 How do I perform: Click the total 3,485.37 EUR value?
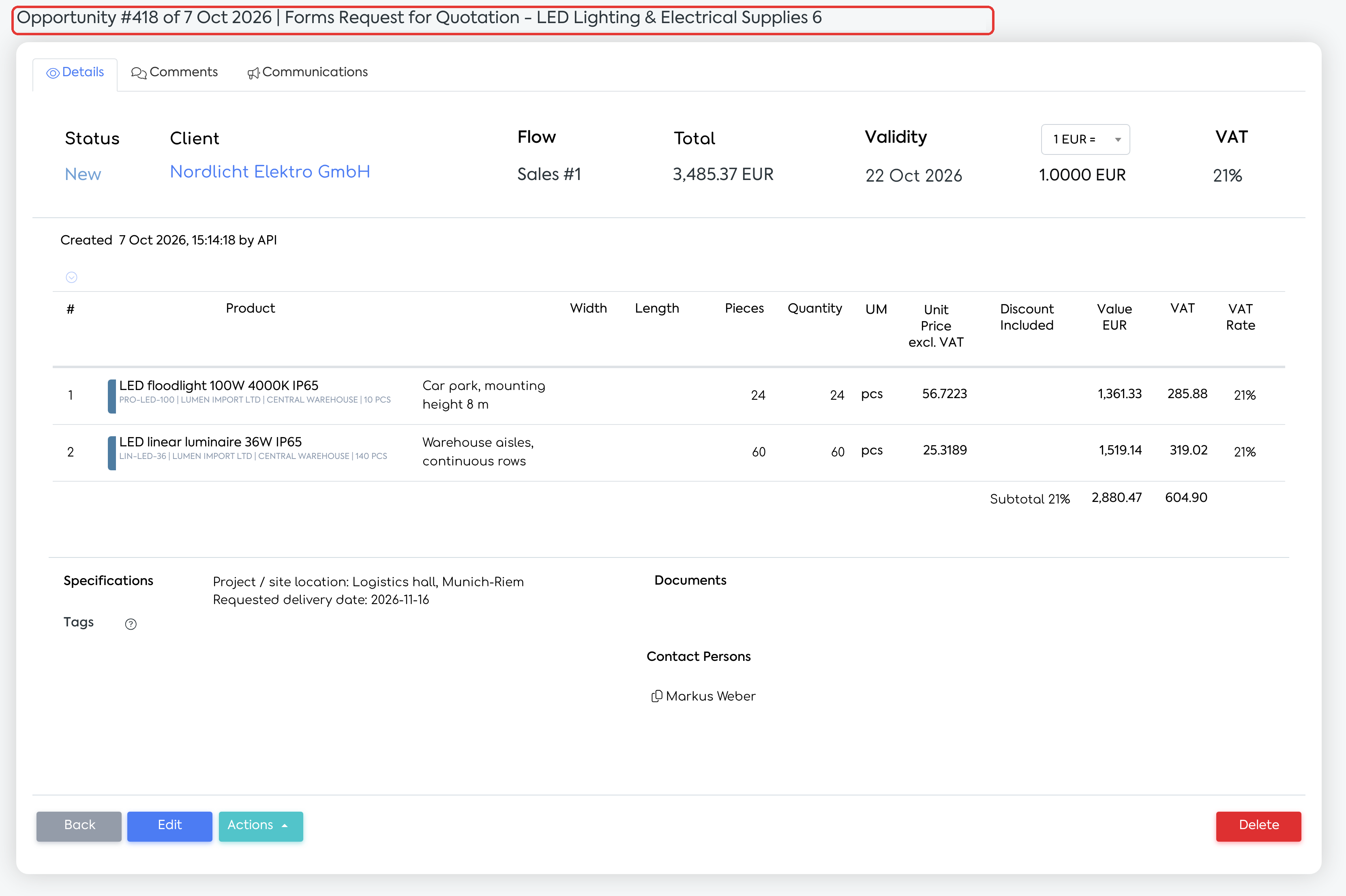pyautogui.click(x=723, y=174)
